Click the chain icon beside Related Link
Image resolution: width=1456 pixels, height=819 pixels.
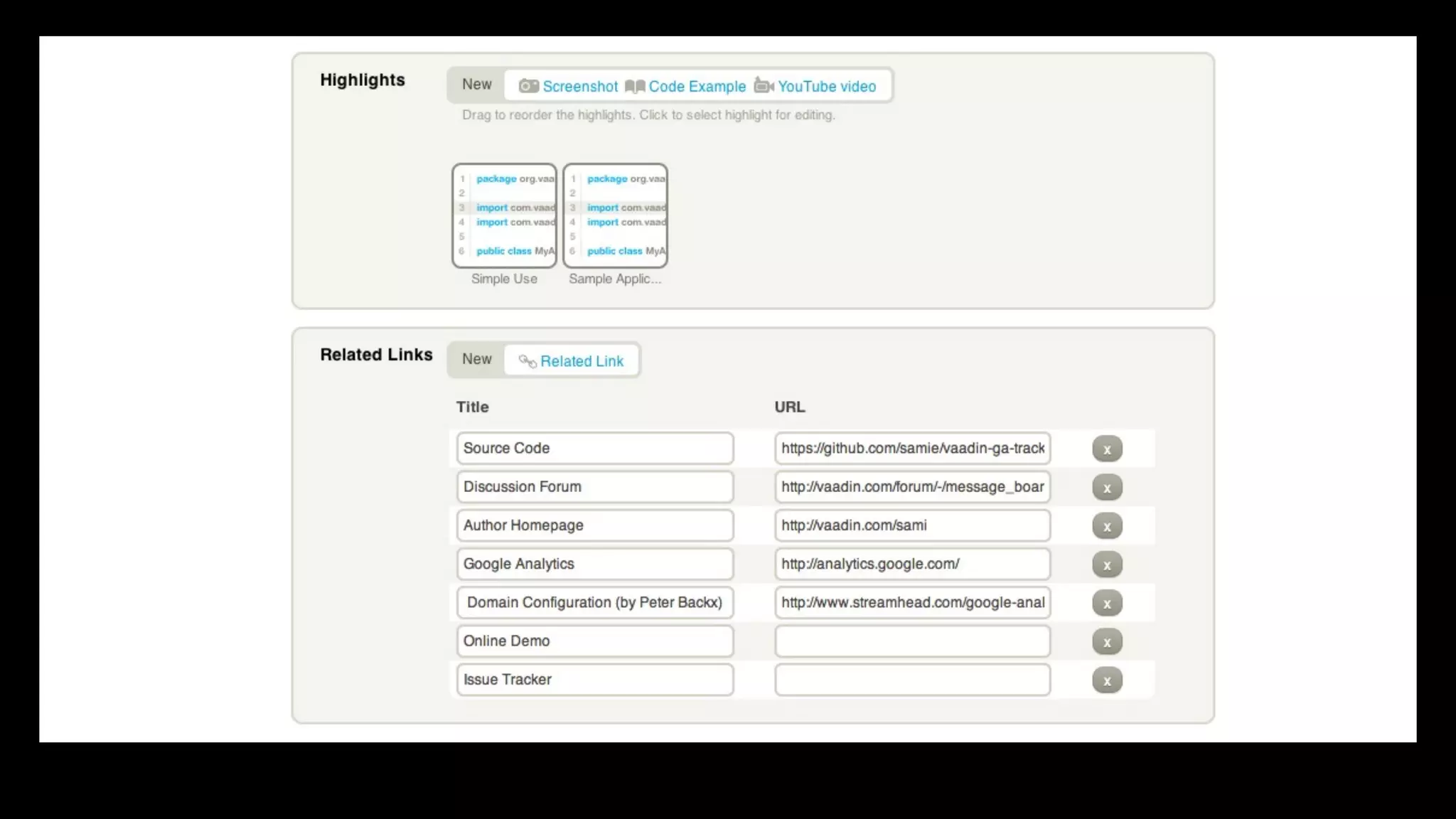pos(528,361)
